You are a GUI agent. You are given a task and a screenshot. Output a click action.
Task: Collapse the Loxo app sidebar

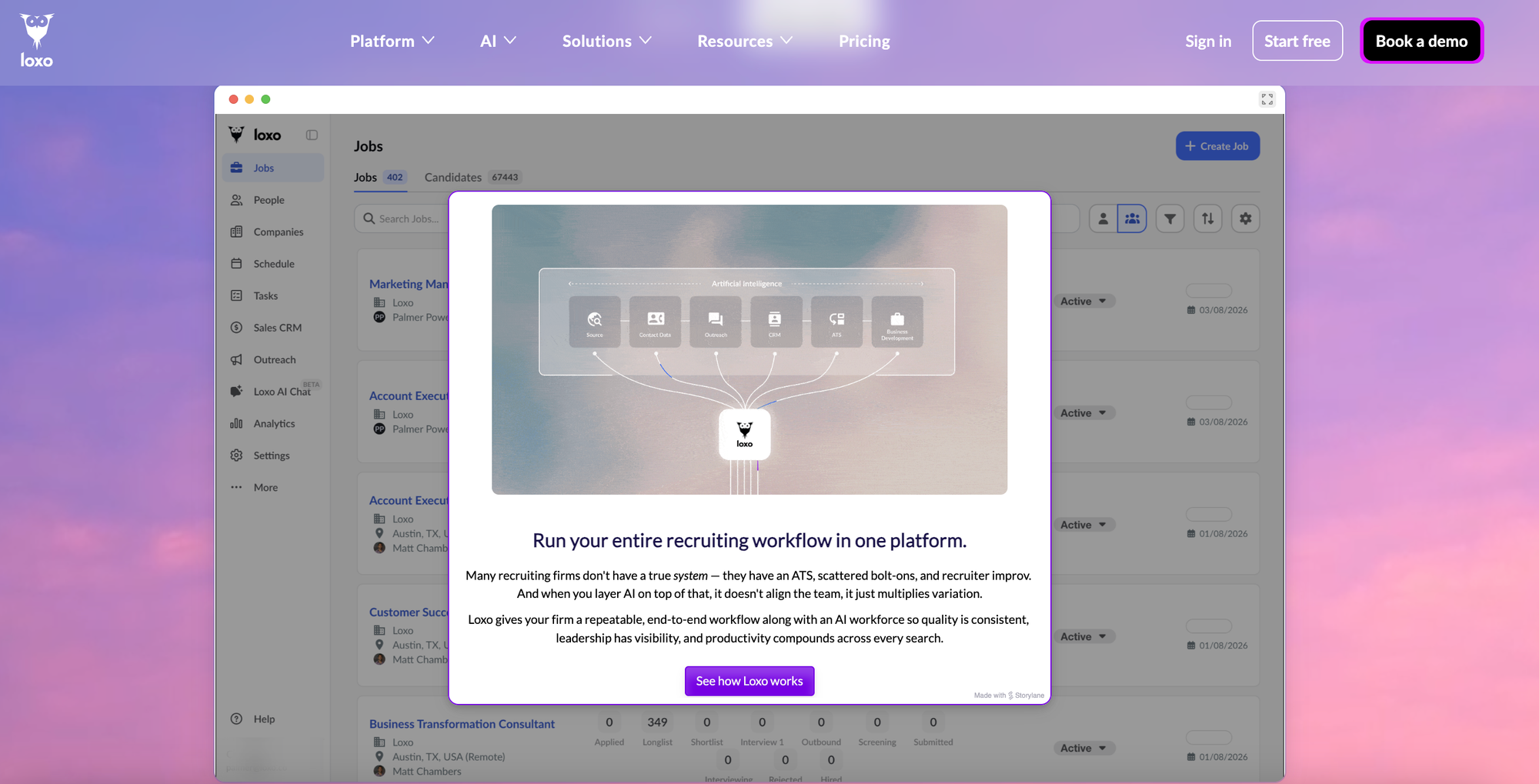tap(312, 135)
